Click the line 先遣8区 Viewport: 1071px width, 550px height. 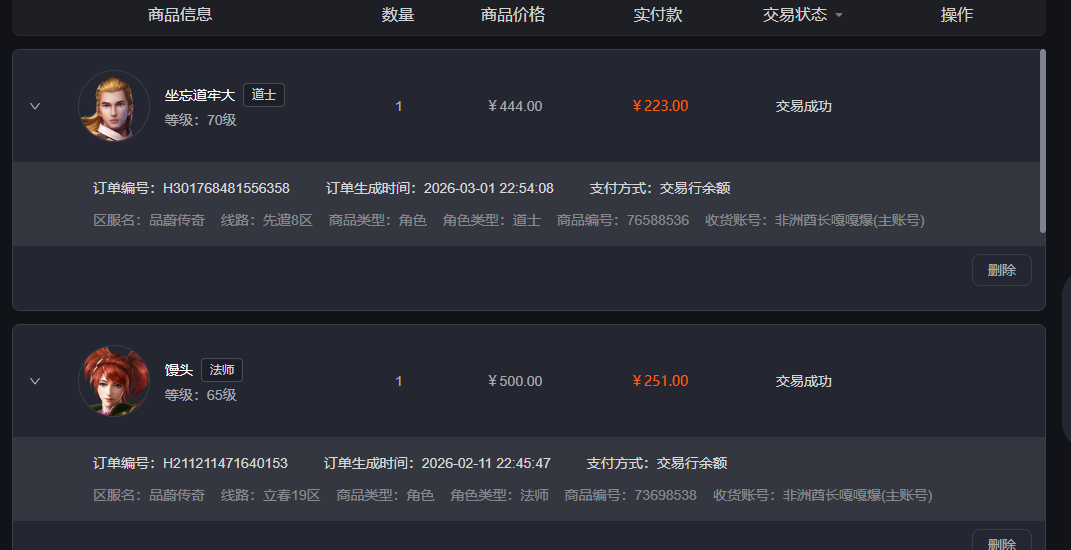[x=288, y=221]
